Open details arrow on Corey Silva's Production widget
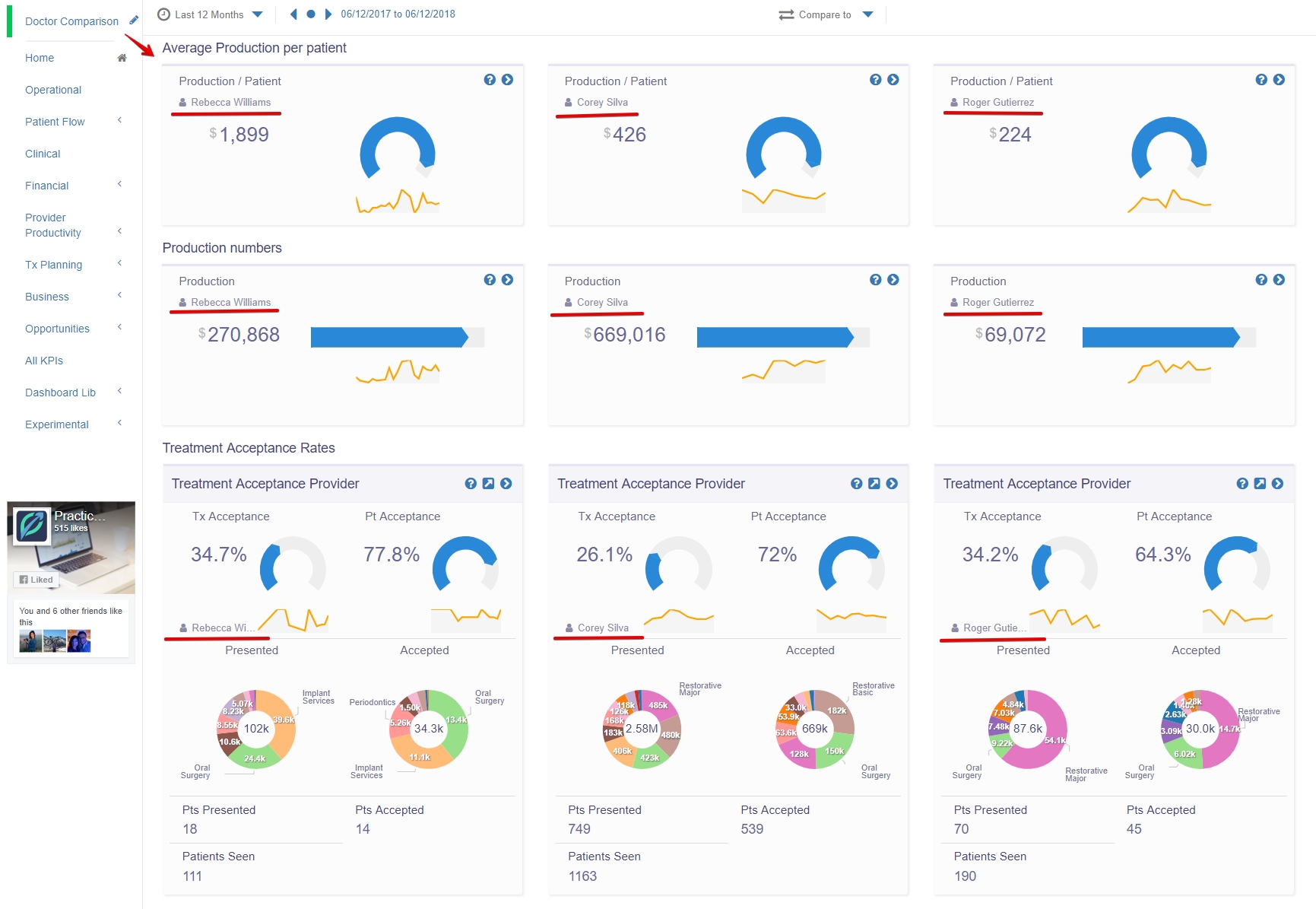 (893, 279)
